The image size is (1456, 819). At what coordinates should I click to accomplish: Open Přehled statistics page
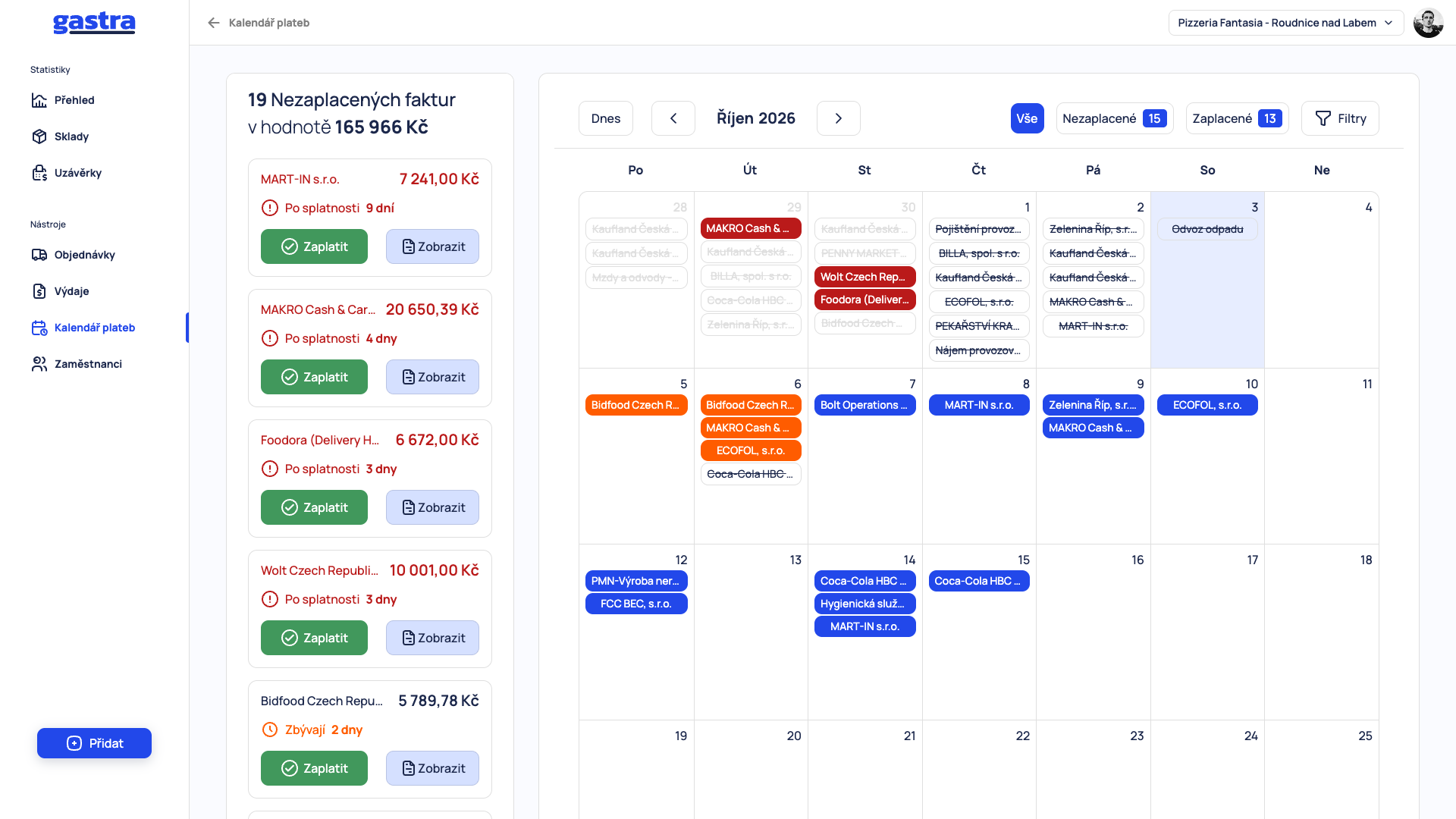point(74,100)
